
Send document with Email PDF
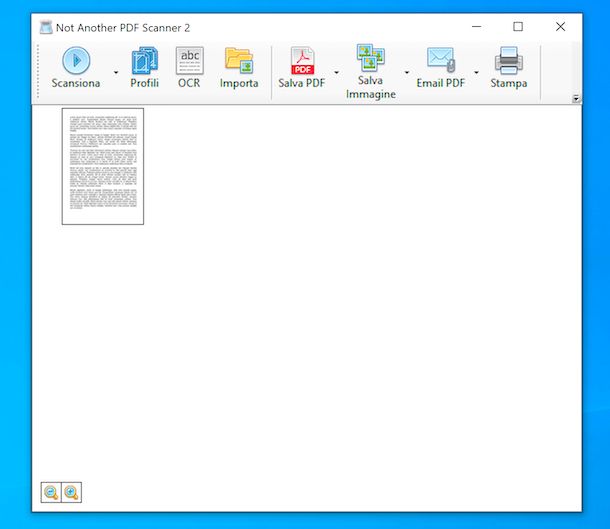(441, 68)
